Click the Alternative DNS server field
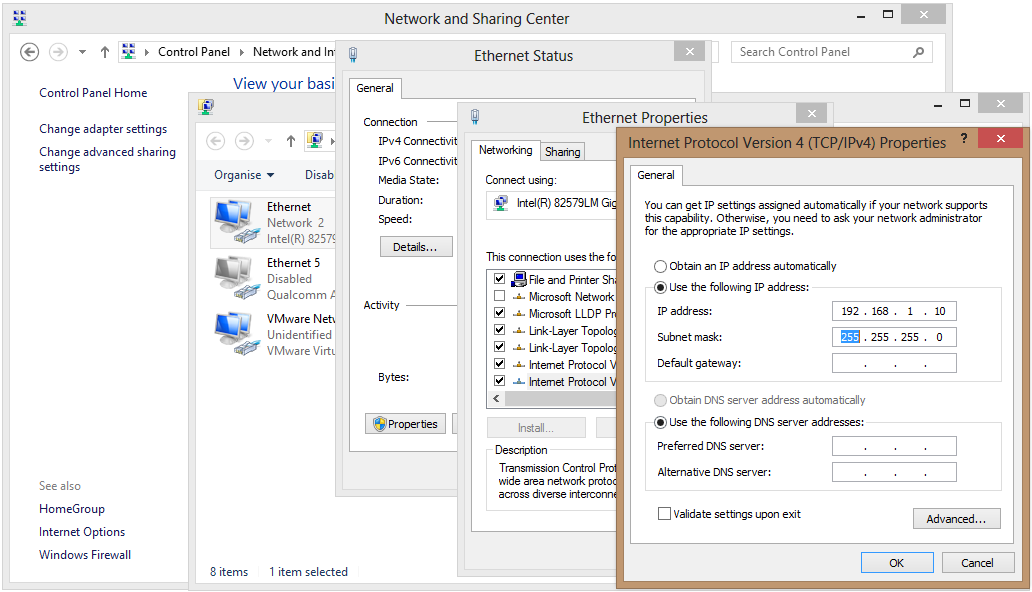This screenshot has height=592, width=1032. tap(894, 472)
